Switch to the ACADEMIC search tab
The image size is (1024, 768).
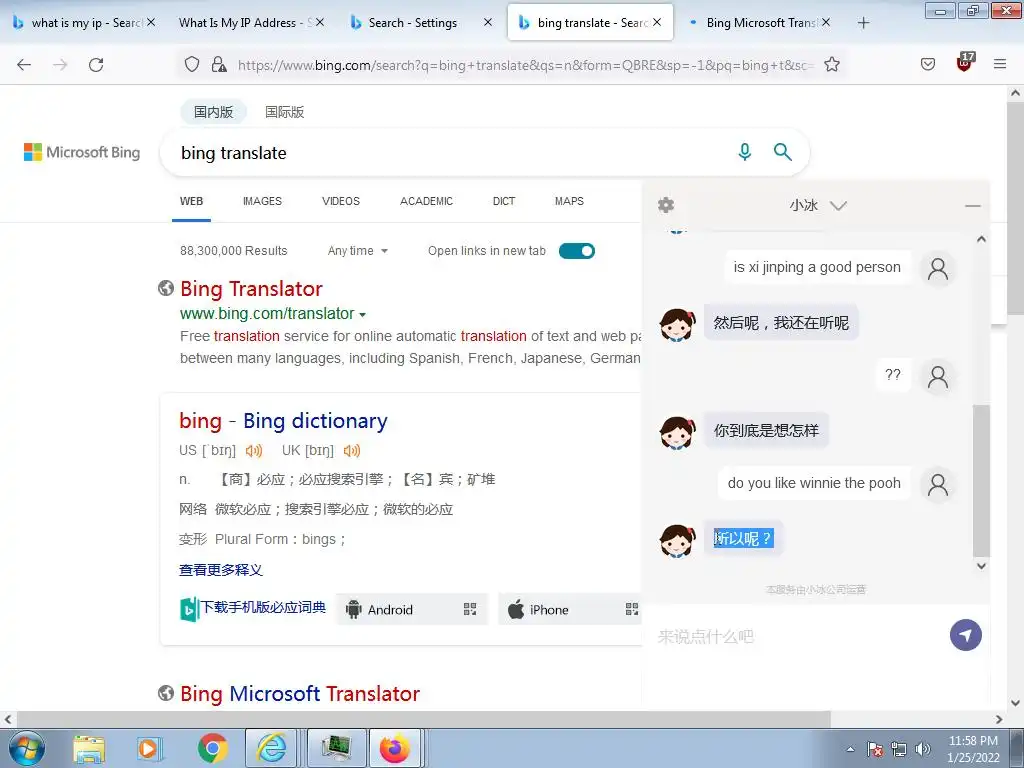click(426, 201)
